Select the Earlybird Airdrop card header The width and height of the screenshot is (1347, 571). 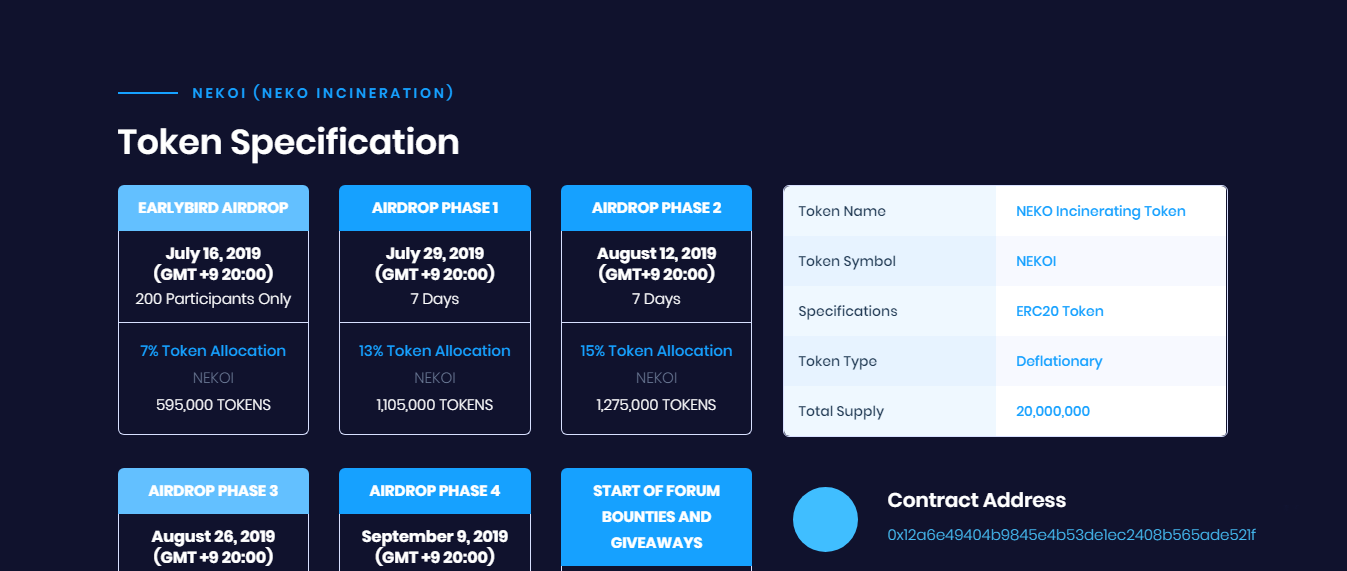click(213, 208)
